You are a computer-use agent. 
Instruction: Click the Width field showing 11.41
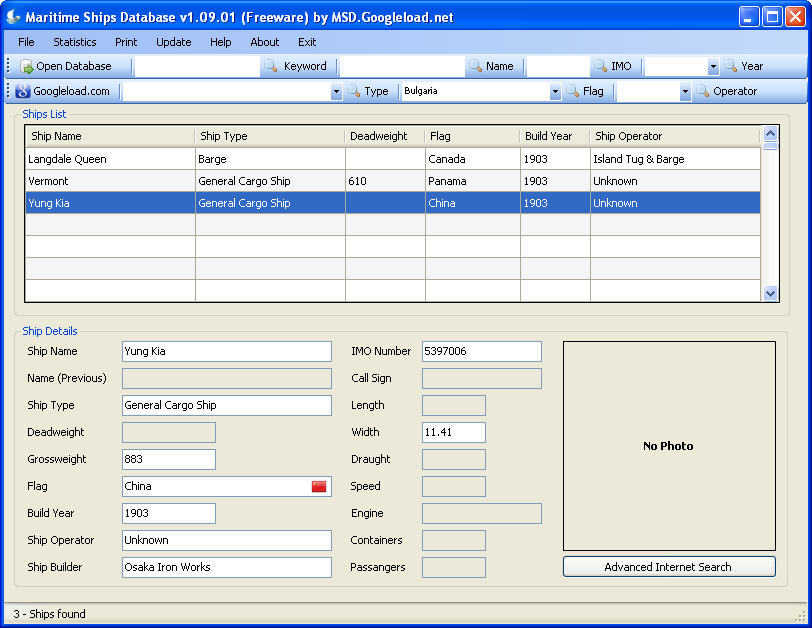click(x=454, y=432)
